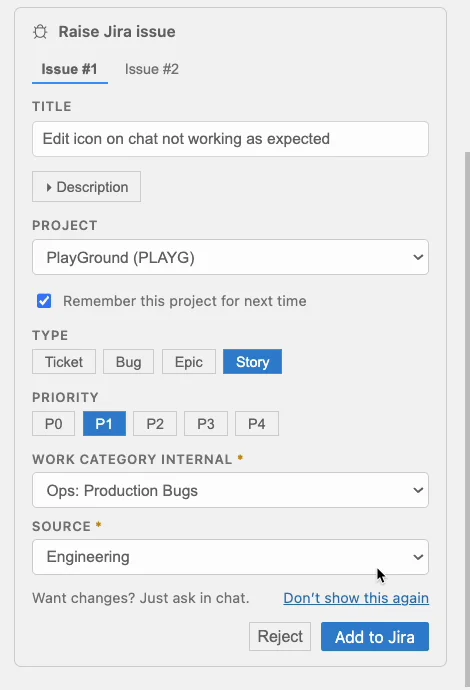Select the Bug issue type
Image resolution: width=470 pixels, height=690 pixels.
129,362
